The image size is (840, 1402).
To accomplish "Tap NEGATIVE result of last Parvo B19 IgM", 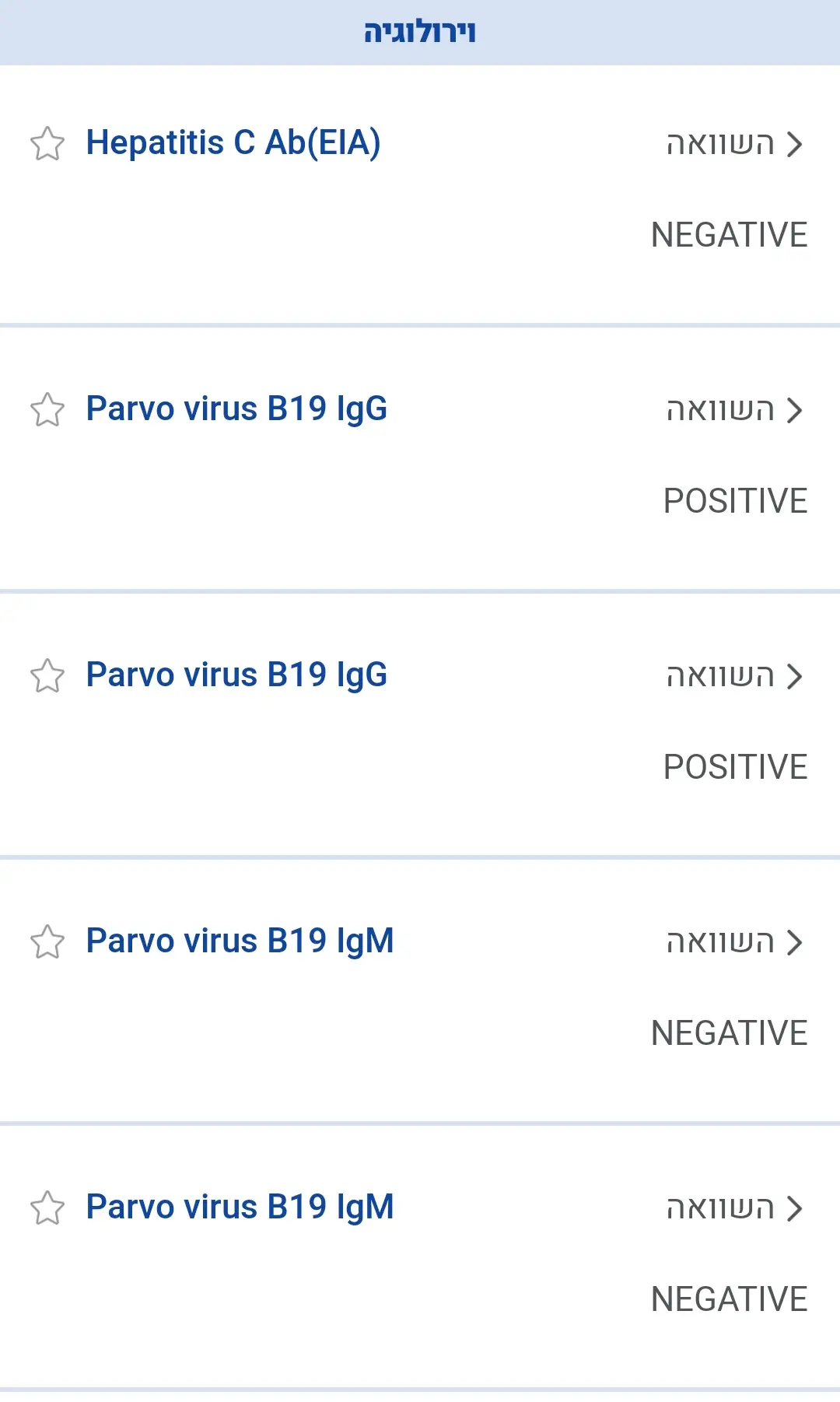I will click(729, 1299).
